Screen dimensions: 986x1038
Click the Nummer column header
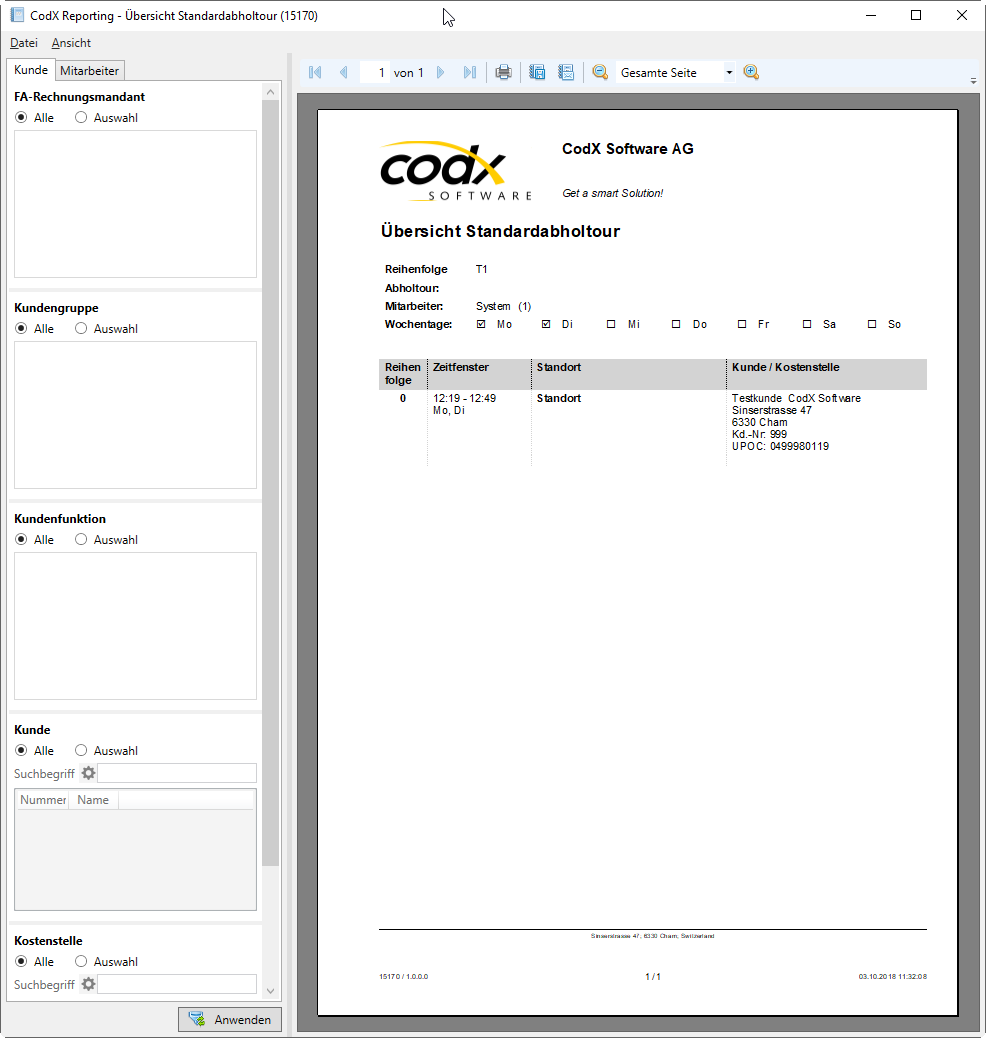[43, 800]
